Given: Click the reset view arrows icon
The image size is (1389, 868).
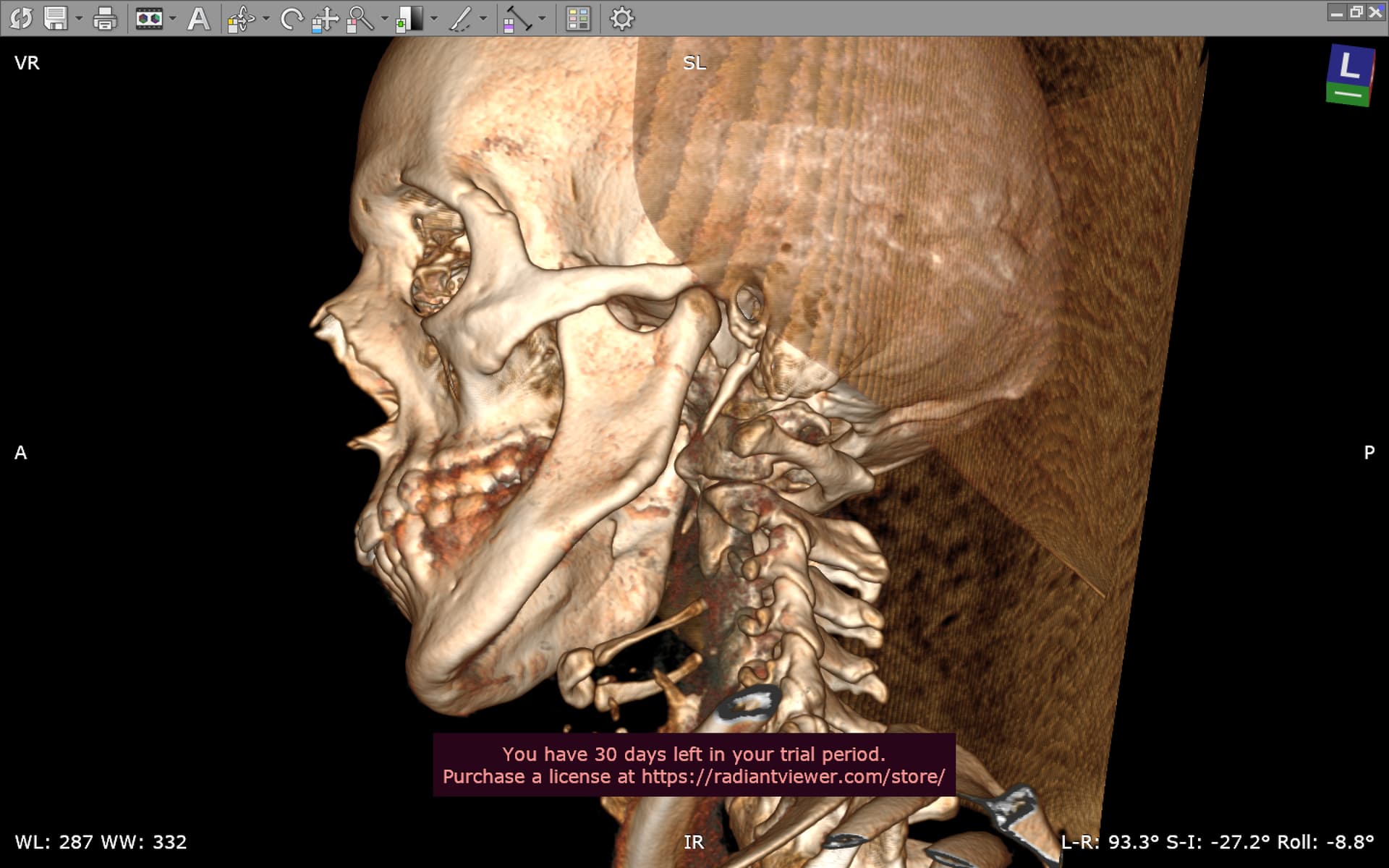Looking at the screenshot, I should pos(21,18).
